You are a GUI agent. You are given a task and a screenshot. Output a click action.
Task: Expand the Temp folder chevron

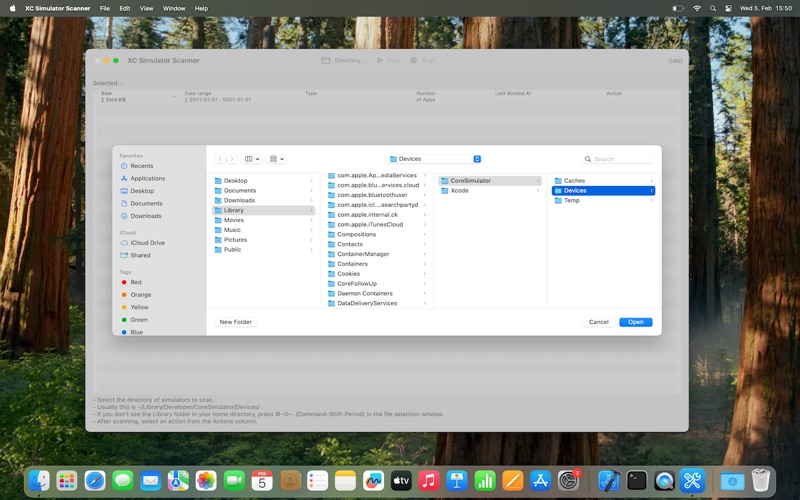click(x=651, y=201)
